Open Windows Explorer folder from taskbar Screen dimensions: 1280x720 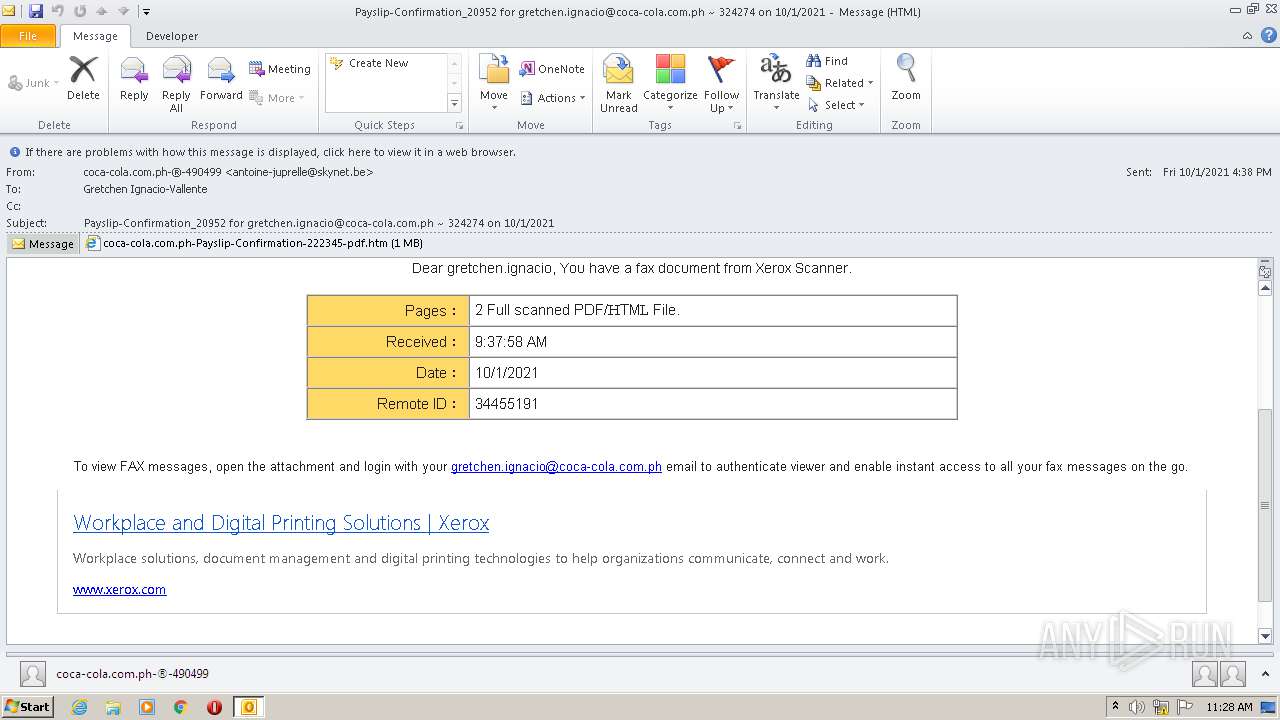[x=113, y=707]
